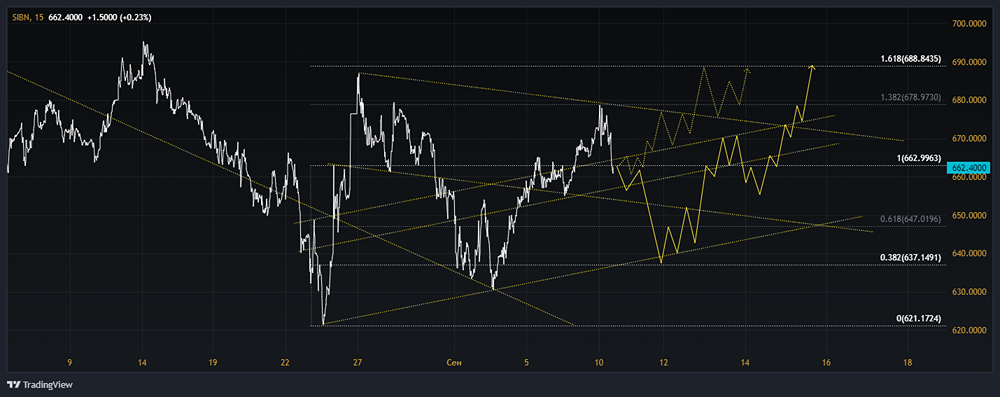Click the month label Сен on time axis
Viewport: 1000px width, 397px height.
pos(454,363)
